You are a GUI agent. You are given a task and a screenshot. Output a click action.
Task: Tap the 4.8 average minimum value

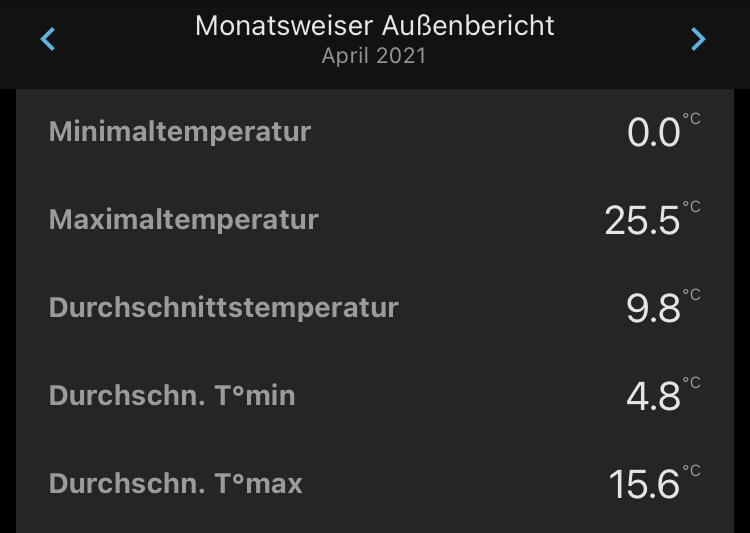pyautogui.click(x=653, y=397)
